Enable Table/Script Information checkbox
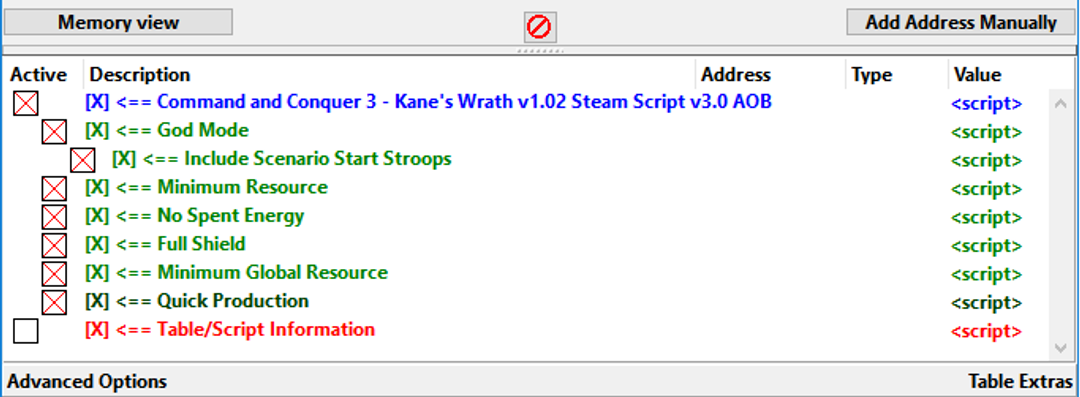Image resolution: width=1080 pixels, height=397 pixels. [x=25, y=331]
